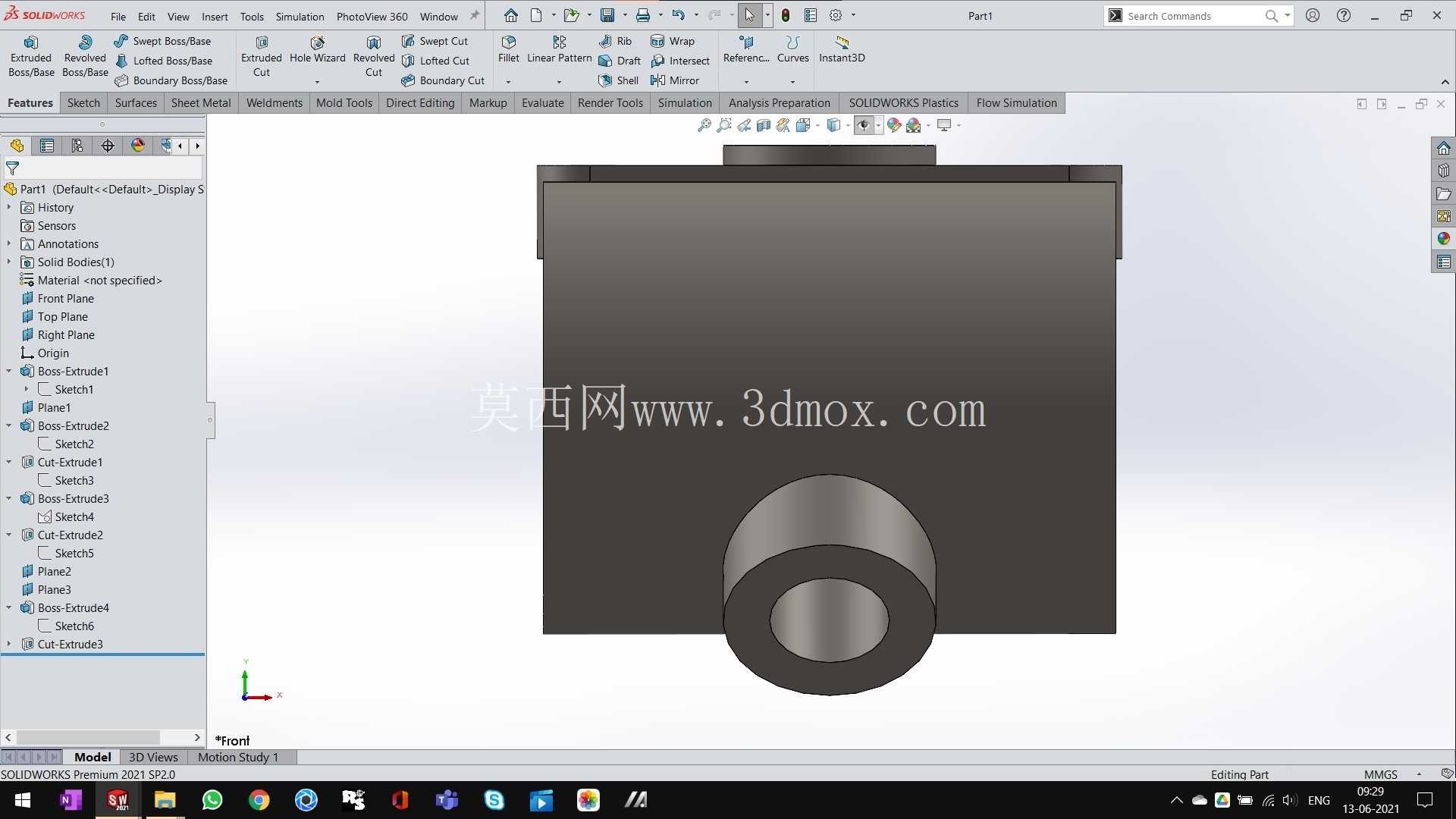Screen dimensions: 1456x819
Task: Click the Zoom to Fit icon
Action: click(x=704, y=125)
